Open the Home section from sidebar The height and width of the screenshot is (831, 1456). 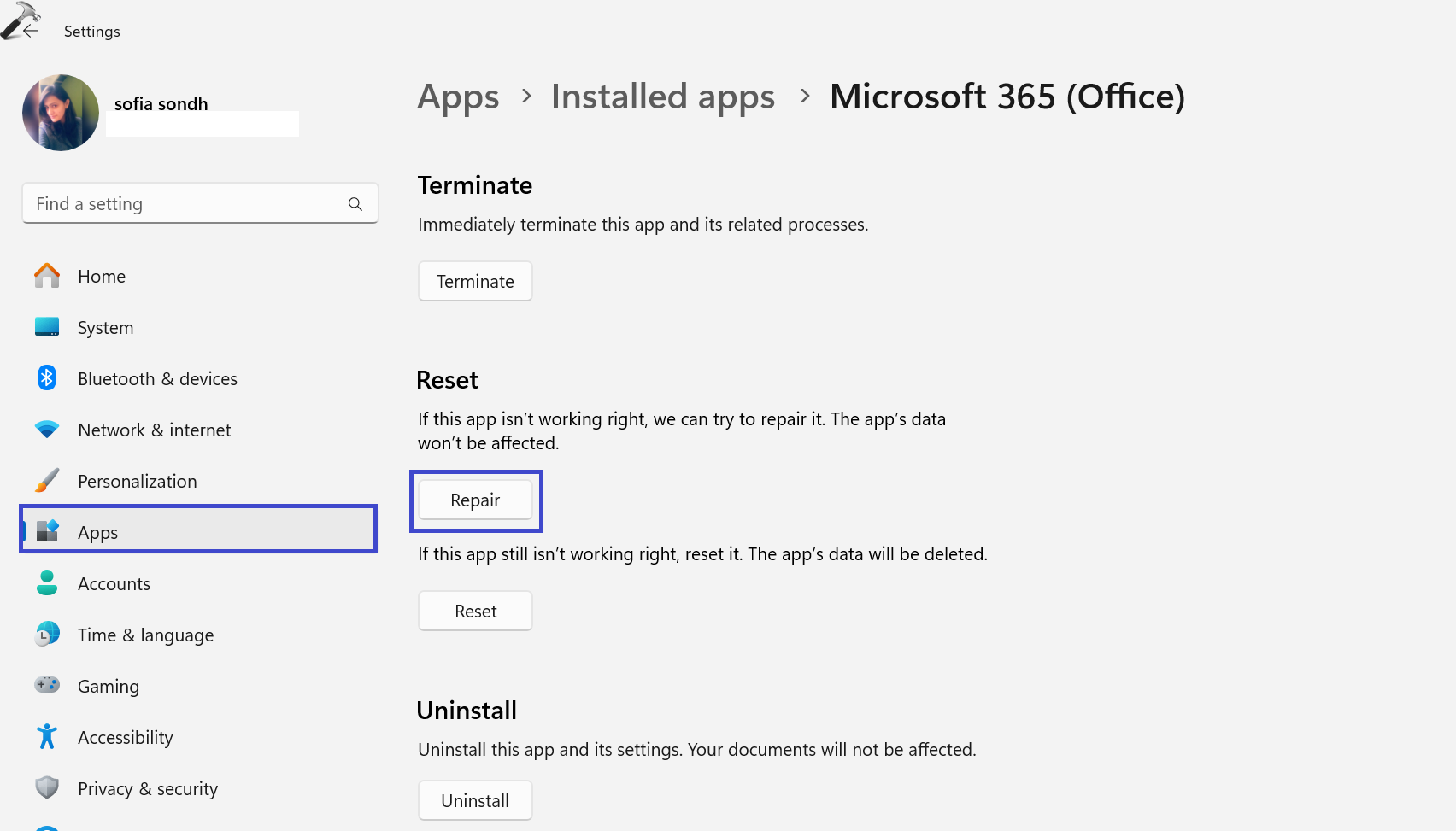(x=102, y=276)
